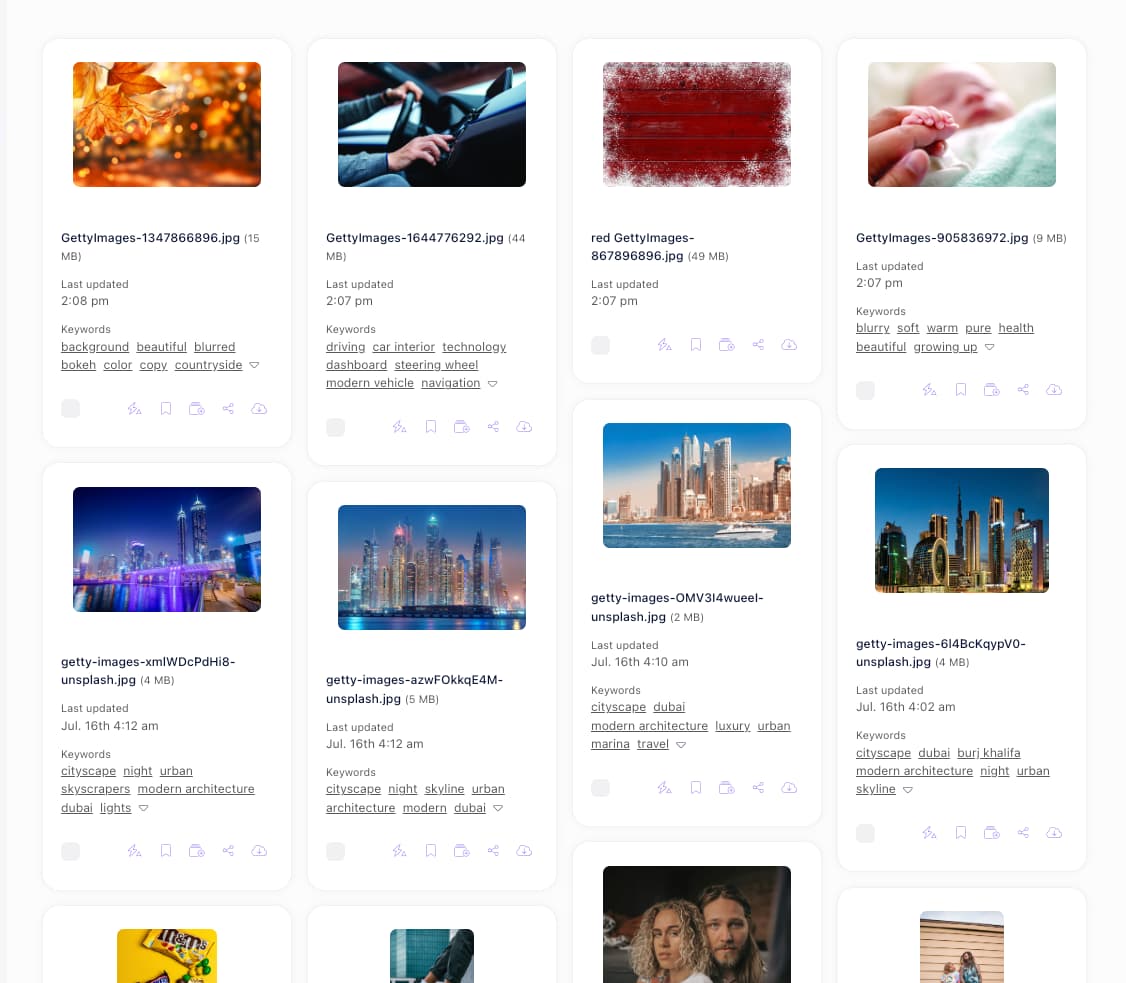This screenshot has width=1126, height=983.
Task: Open the 'bokeh' keyword link
Action: pyautogui.click(x=78, y=365)
